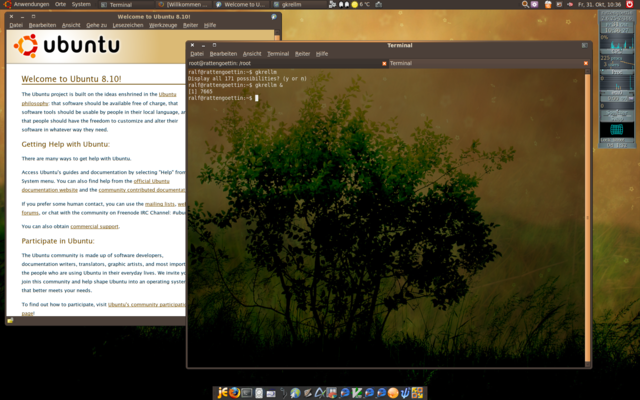Open Werkzeuge menu in the Welcome window
This screenshot has width=640, height=400.
click(x=163, y=25)
